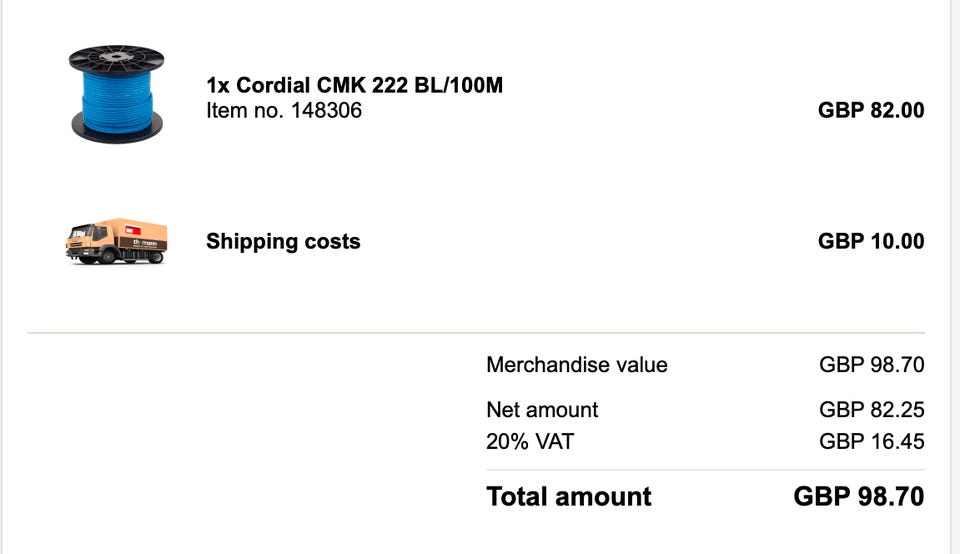Screen dimensions: 960x554
Task: Click the Net amount label
Action: coord(542,410)
